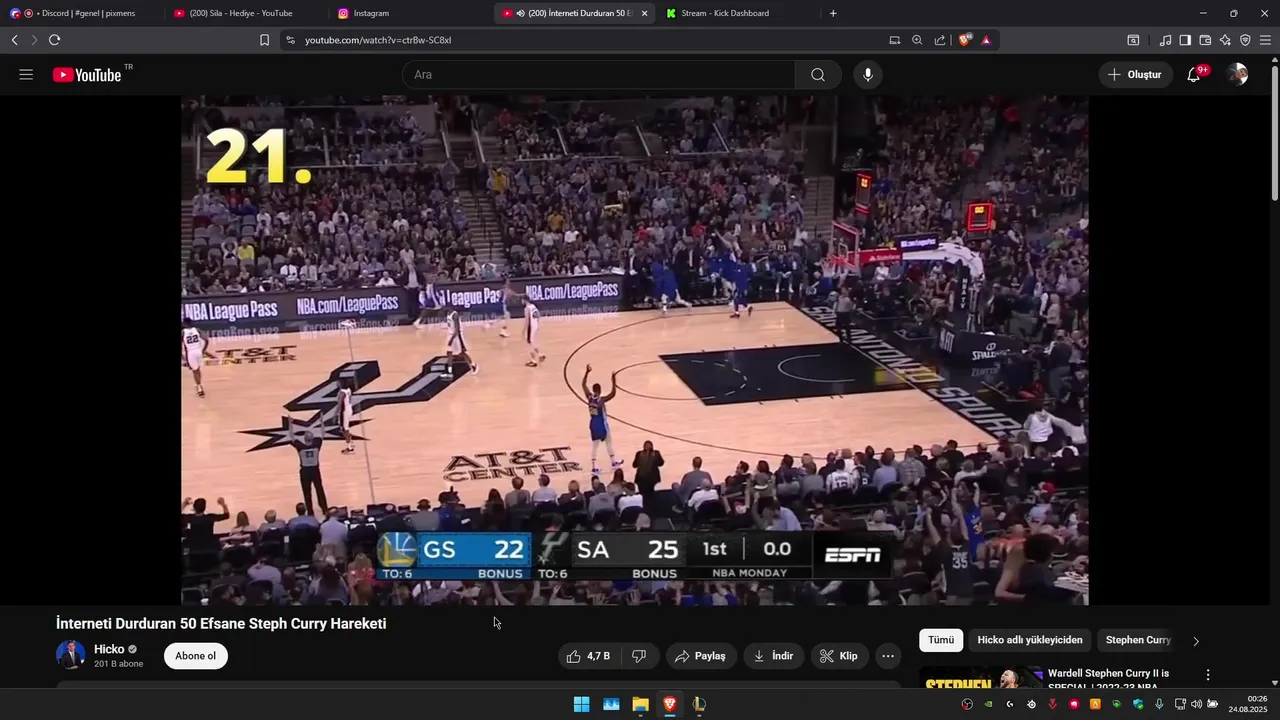Open Brave Wallet icon
Viewport: 1280px width, 720px height.
click(x=1205, y=40)
